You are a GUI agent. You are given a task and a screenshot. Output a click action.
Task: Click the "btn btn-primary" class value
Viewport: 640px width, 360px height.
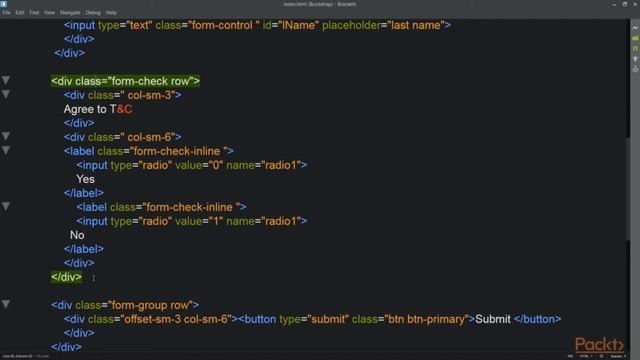pyautogui.click(x=426, y=319)
